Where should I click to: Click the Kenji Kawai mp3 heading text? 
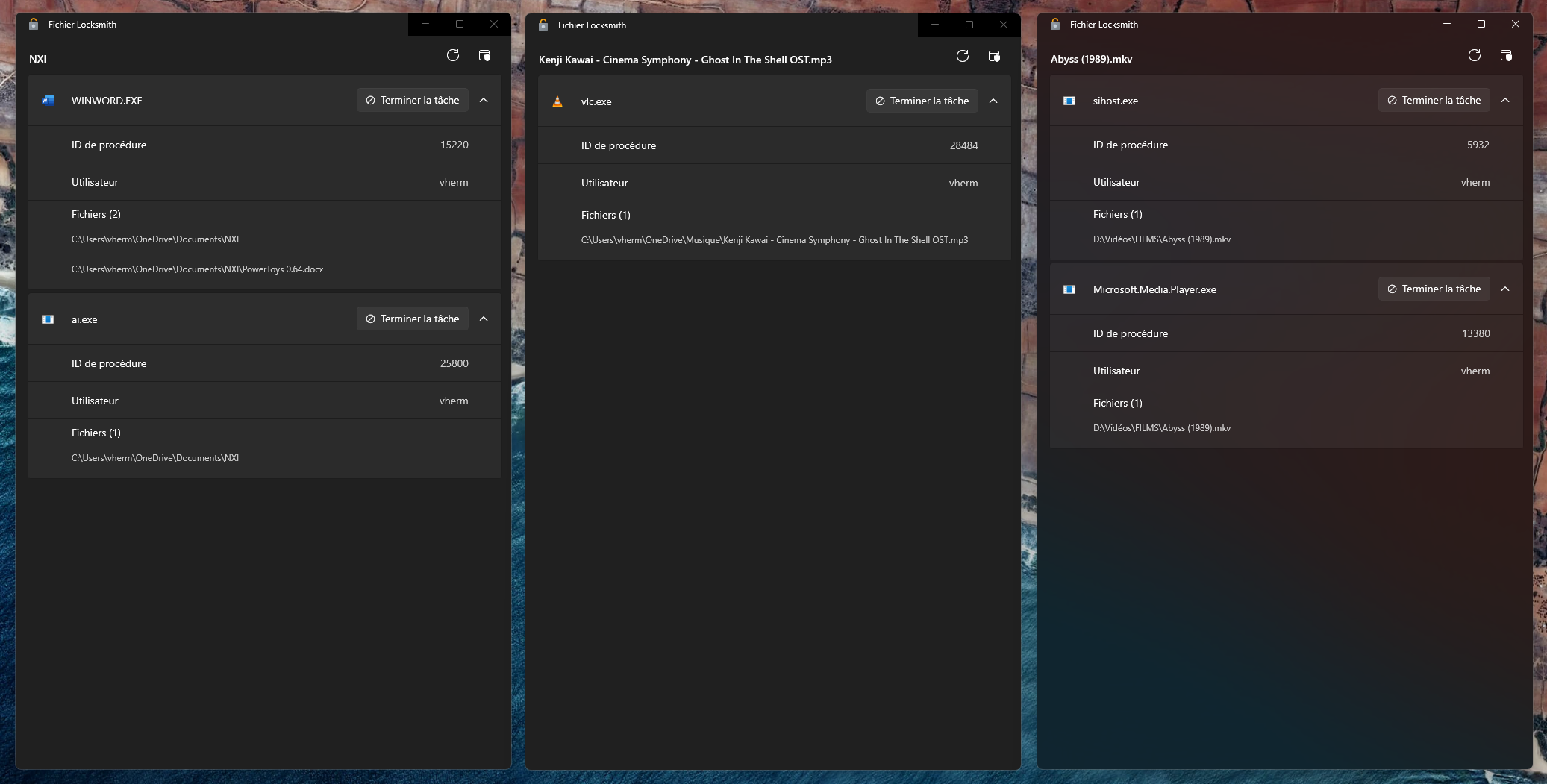coord(685,60)
